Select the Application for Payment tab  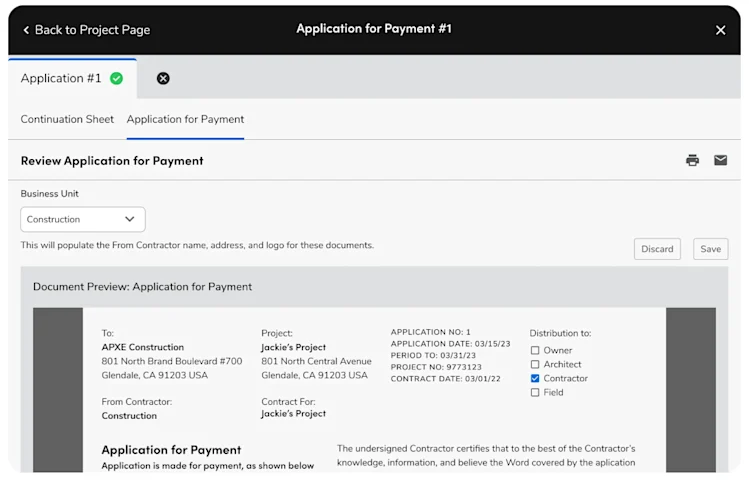click(x=185, y=119)
